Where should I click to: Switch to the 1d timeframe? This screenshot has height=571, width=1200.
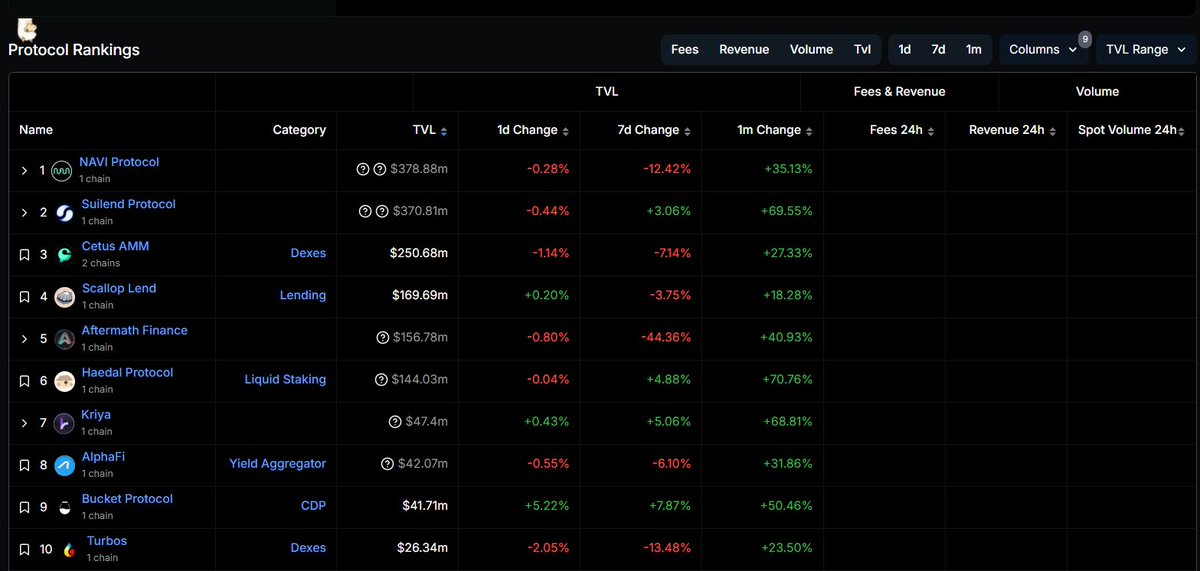(904, 49)
